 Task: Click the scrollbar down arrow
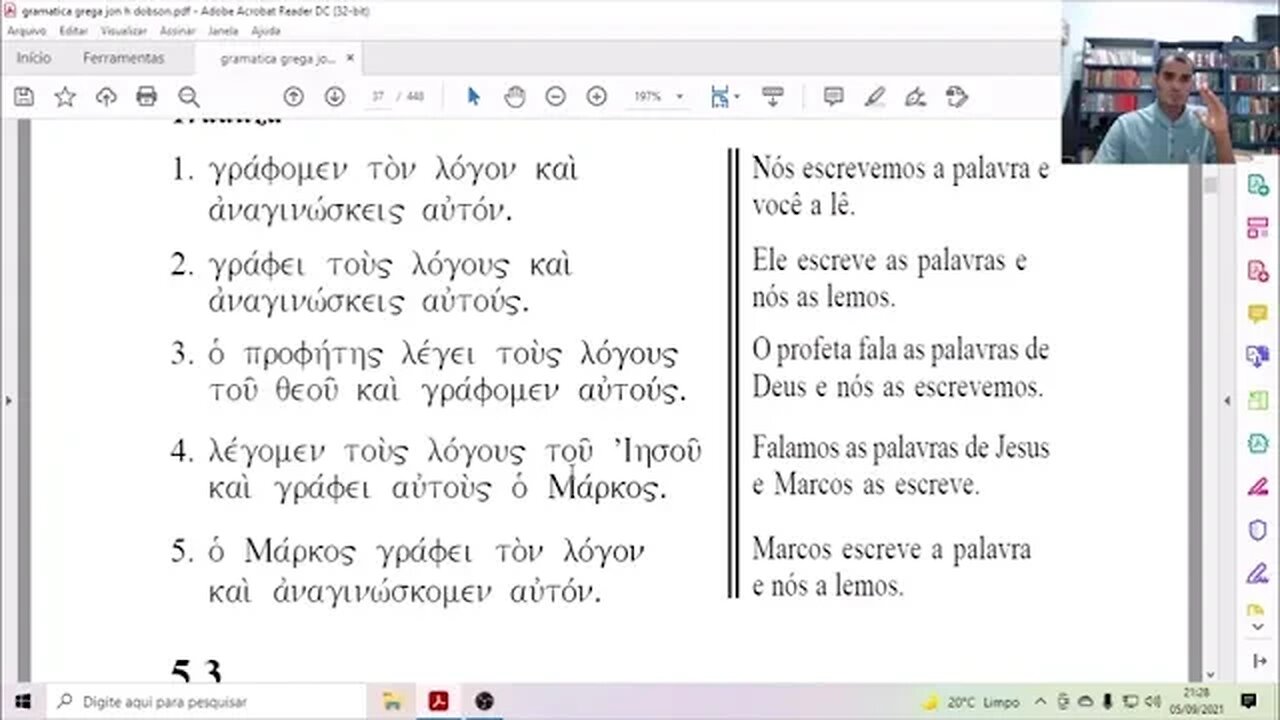(x=1210, y=675)
